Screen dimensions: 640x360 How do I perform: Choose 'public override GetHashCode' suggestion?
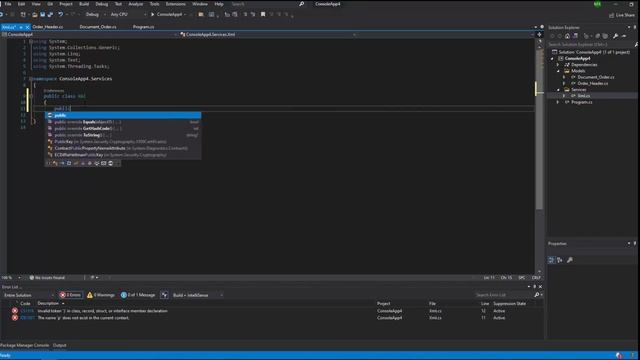click(x=123, y=129)
